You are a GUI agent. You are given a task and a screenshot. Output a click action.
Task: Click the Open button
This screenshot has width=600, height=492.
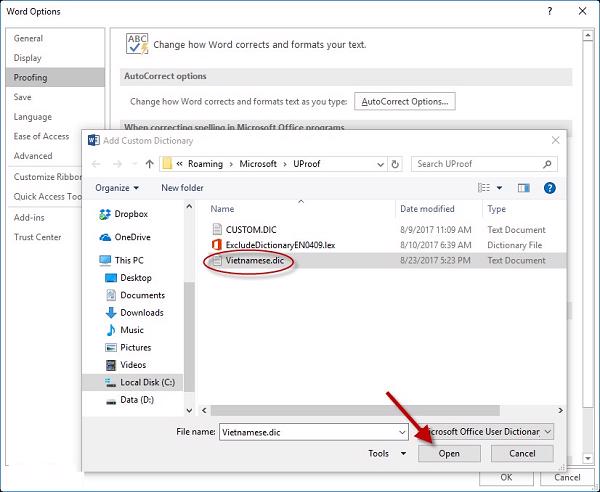click(x=448, y=453)
